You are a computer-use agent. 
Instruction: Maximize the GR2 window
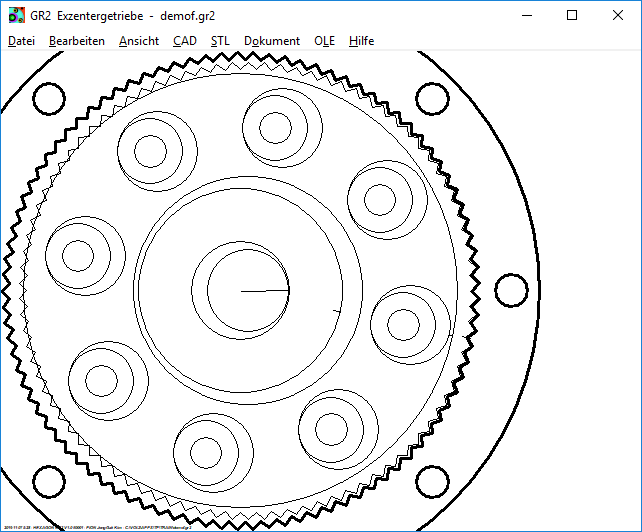click(572, 16)
